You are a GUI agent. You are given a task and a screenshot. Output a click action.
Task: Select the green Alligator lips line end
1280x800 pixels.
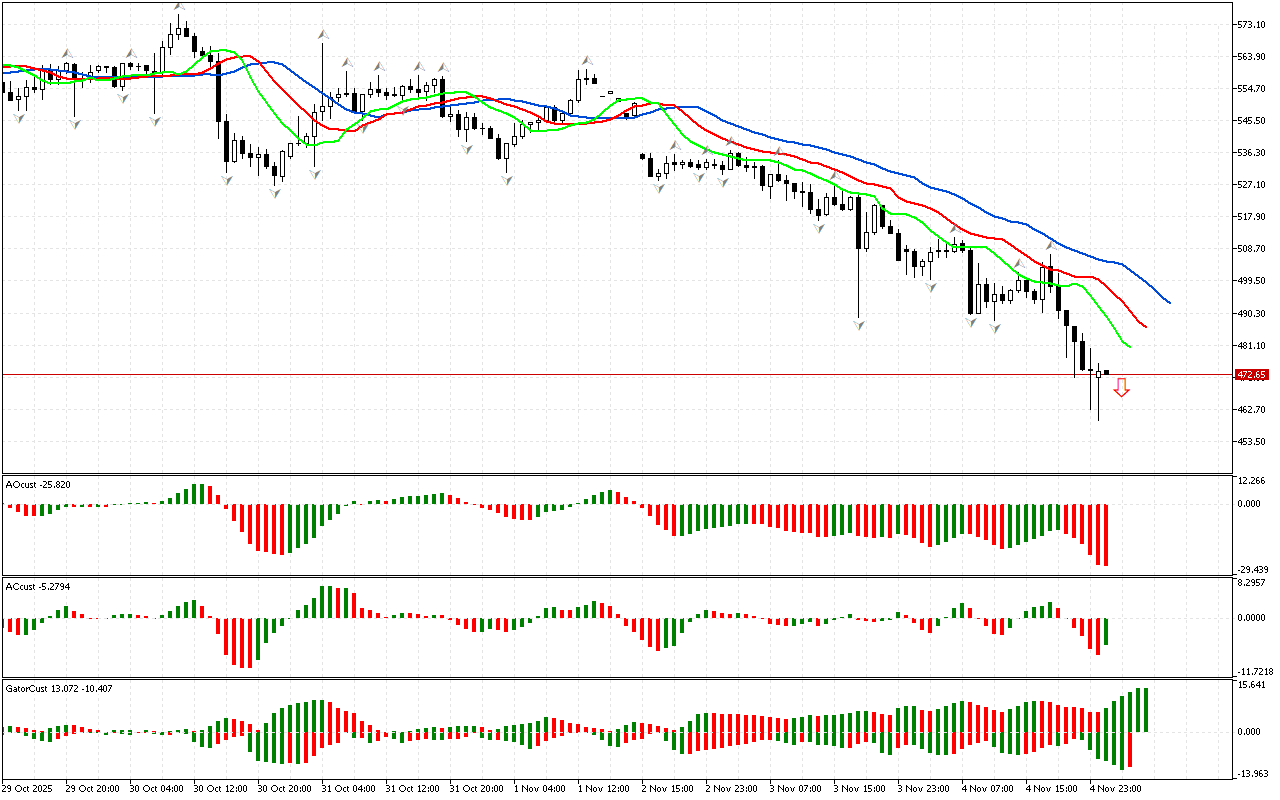pyautogui.click(x=1129, y=347)
